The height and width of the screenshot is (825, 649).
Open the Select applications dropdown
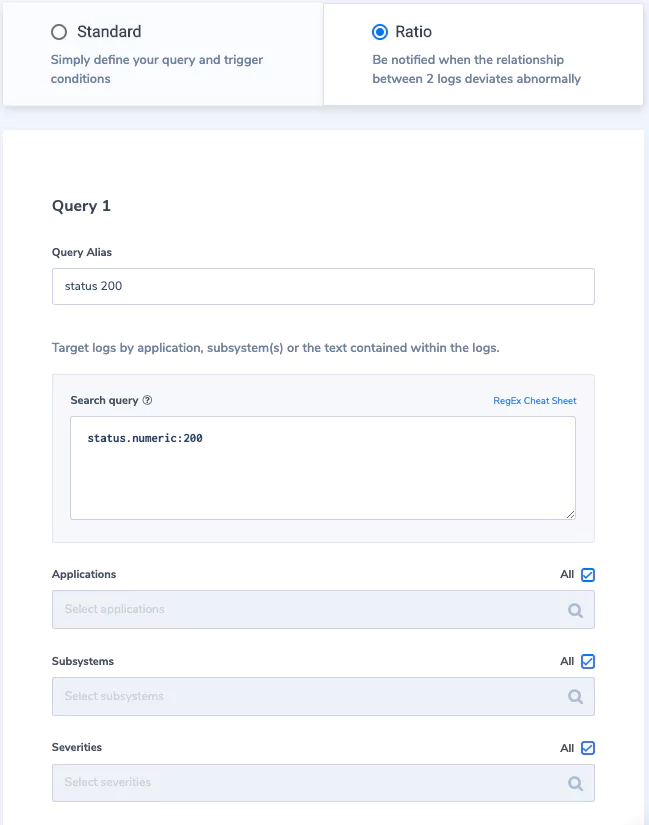point(323,609)
